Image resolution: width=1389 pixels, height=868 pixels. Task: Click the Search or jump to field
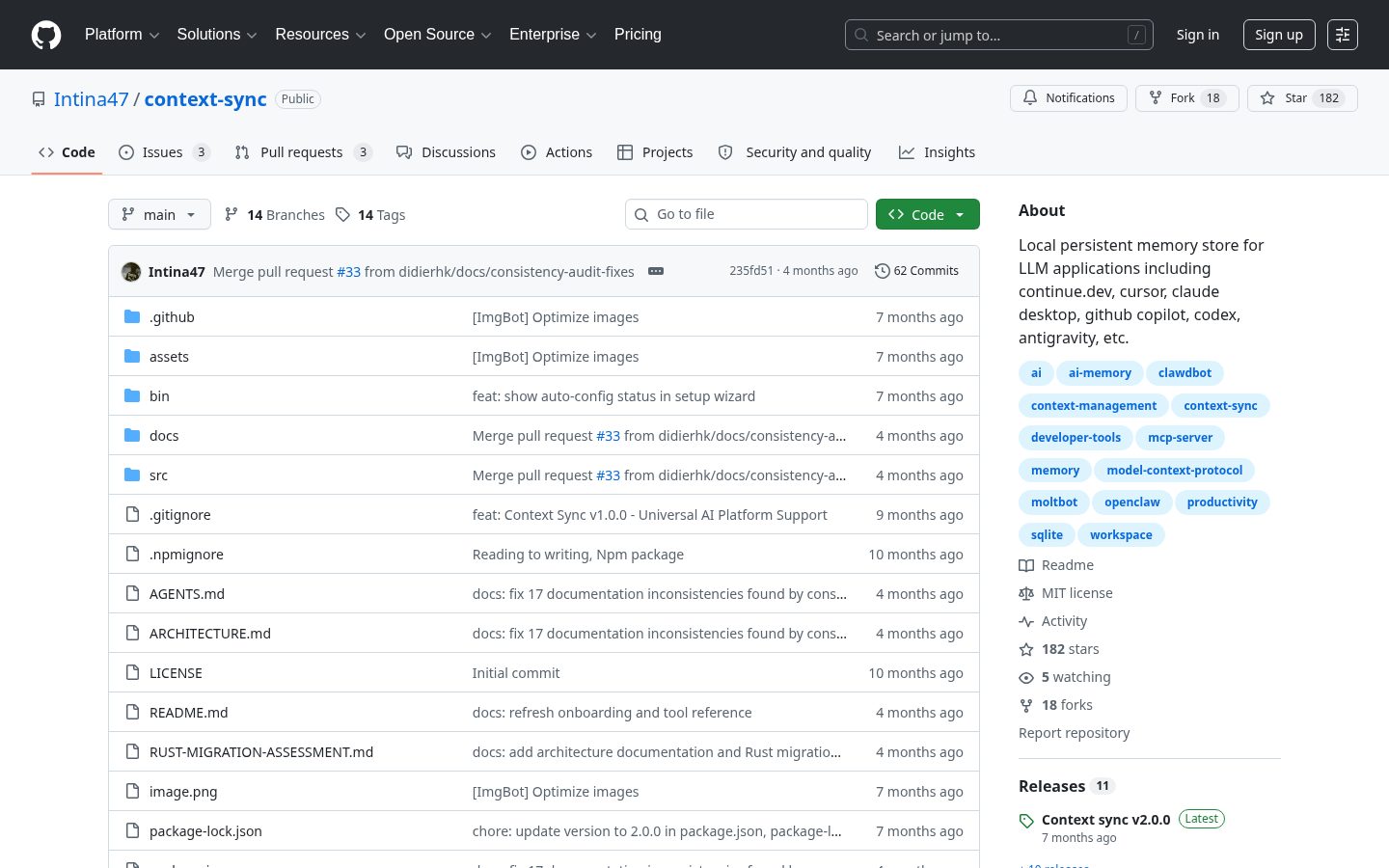[x=999, y=35]
